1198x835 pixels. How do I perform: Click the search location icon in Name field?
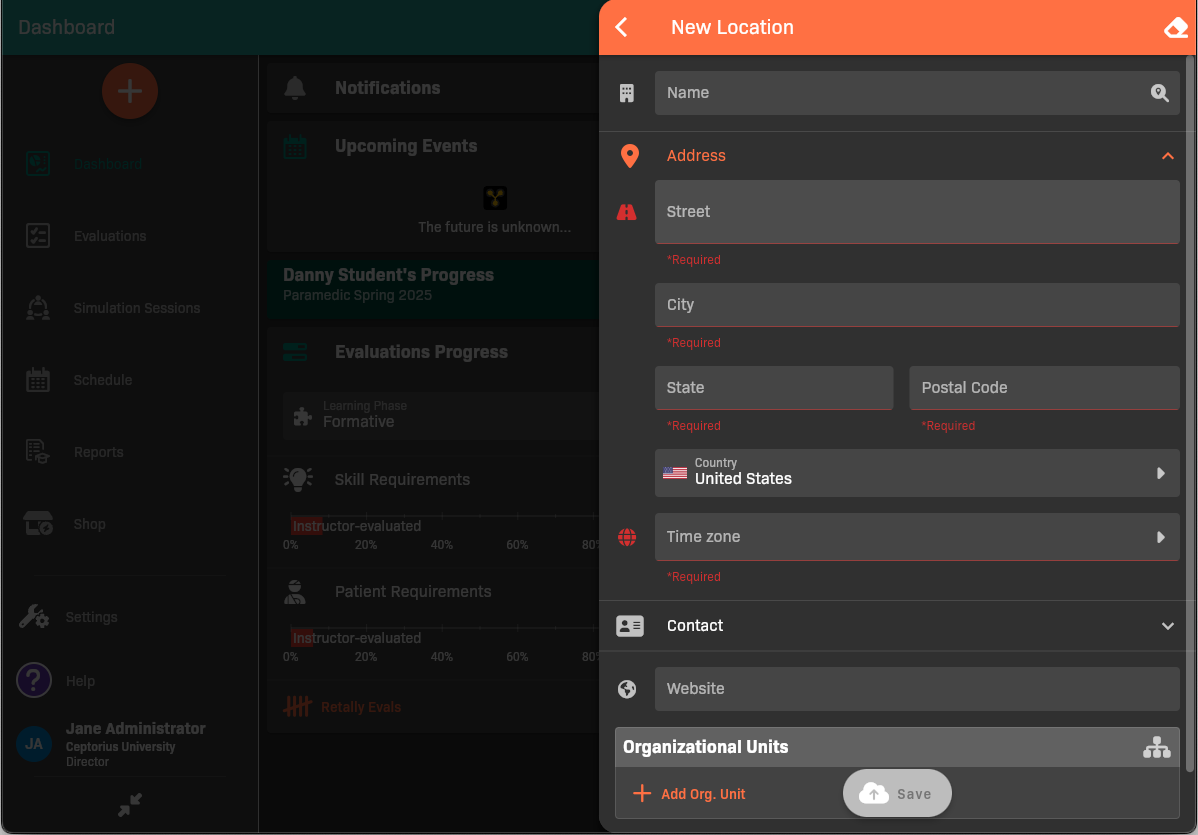(x=1159, y=93)
